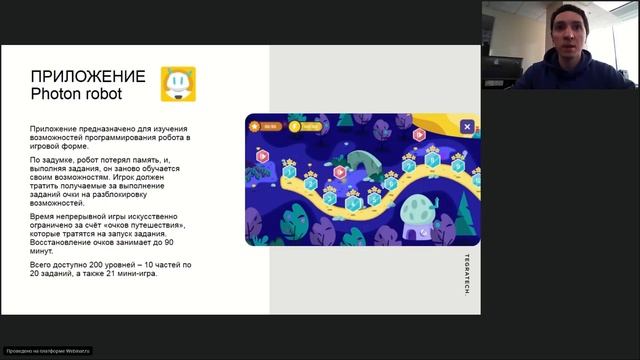This screenshot has width=640, height=360.
Task: Click the 'Проведено на платформе Webinar.ru' label
Action: (x=48, y=351)
